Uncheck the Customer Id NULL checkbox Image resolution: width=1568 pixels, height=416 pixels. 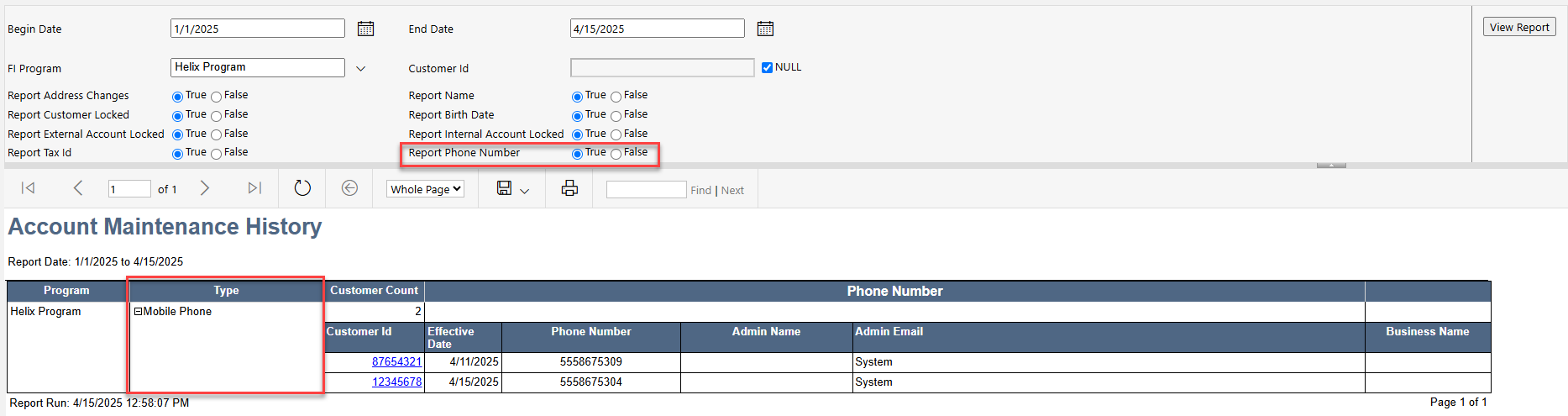(x=767, y=68)
